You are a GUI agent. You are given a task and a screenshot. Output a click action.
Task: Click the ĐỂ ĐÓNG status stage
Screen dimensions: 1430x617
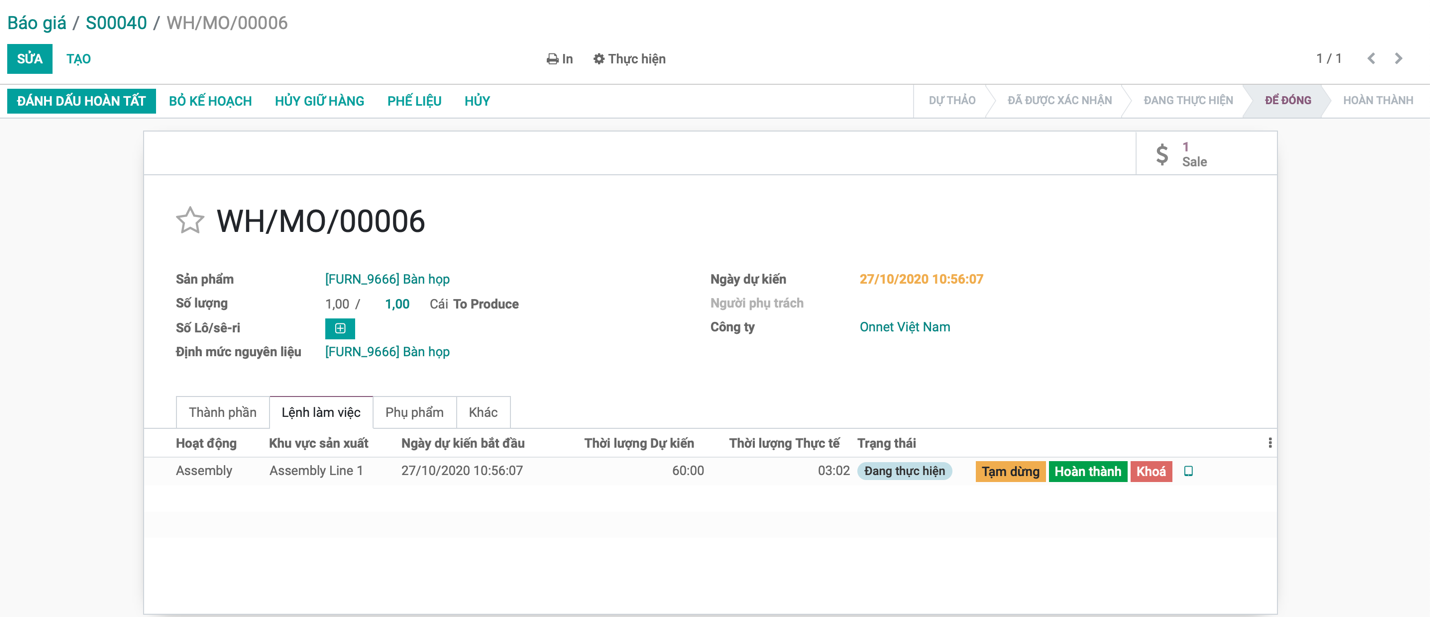point(1287,101)
